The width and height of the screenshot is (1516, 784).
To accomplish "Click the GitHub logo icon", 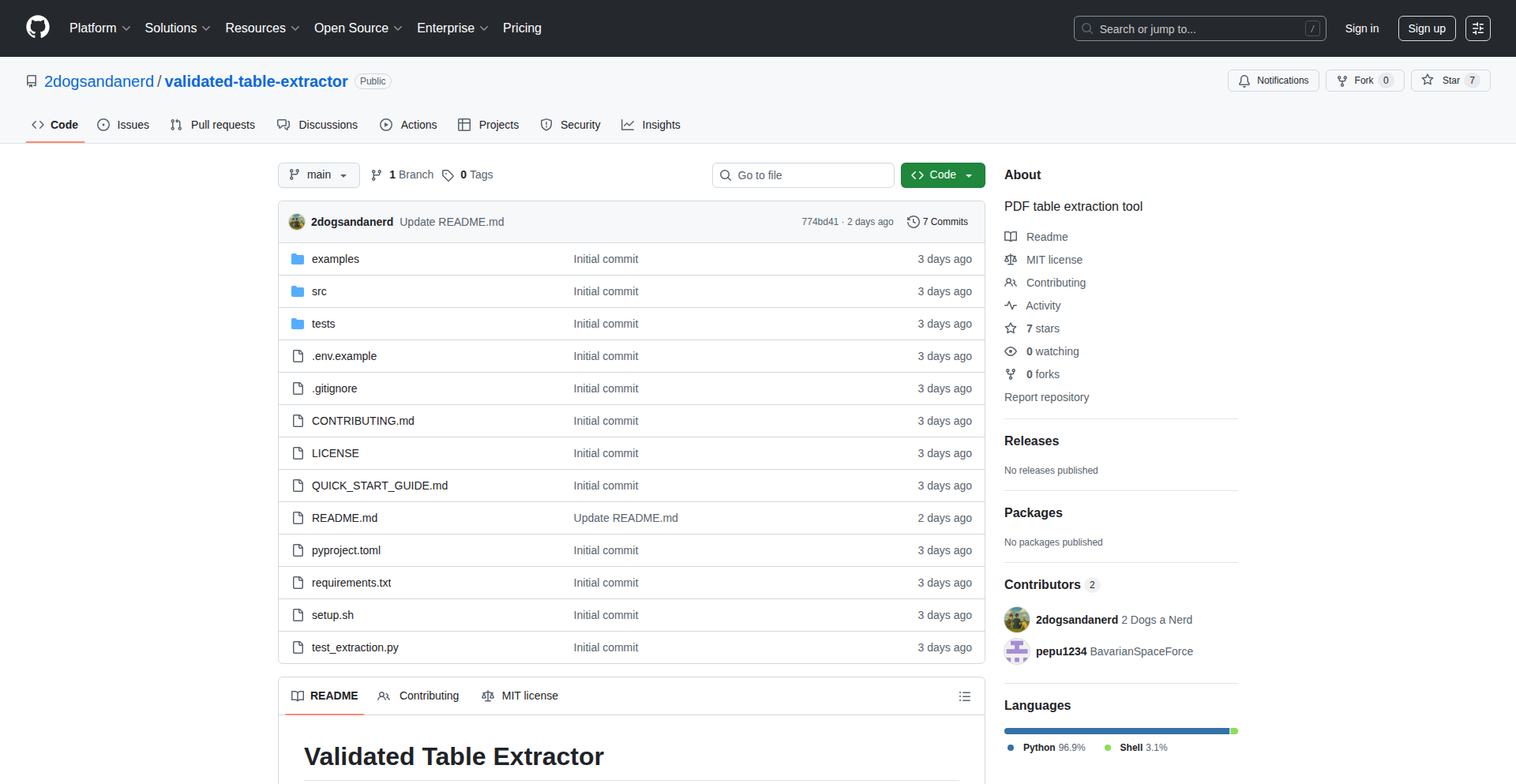I will pyautogui.click(x=38, y=28).
